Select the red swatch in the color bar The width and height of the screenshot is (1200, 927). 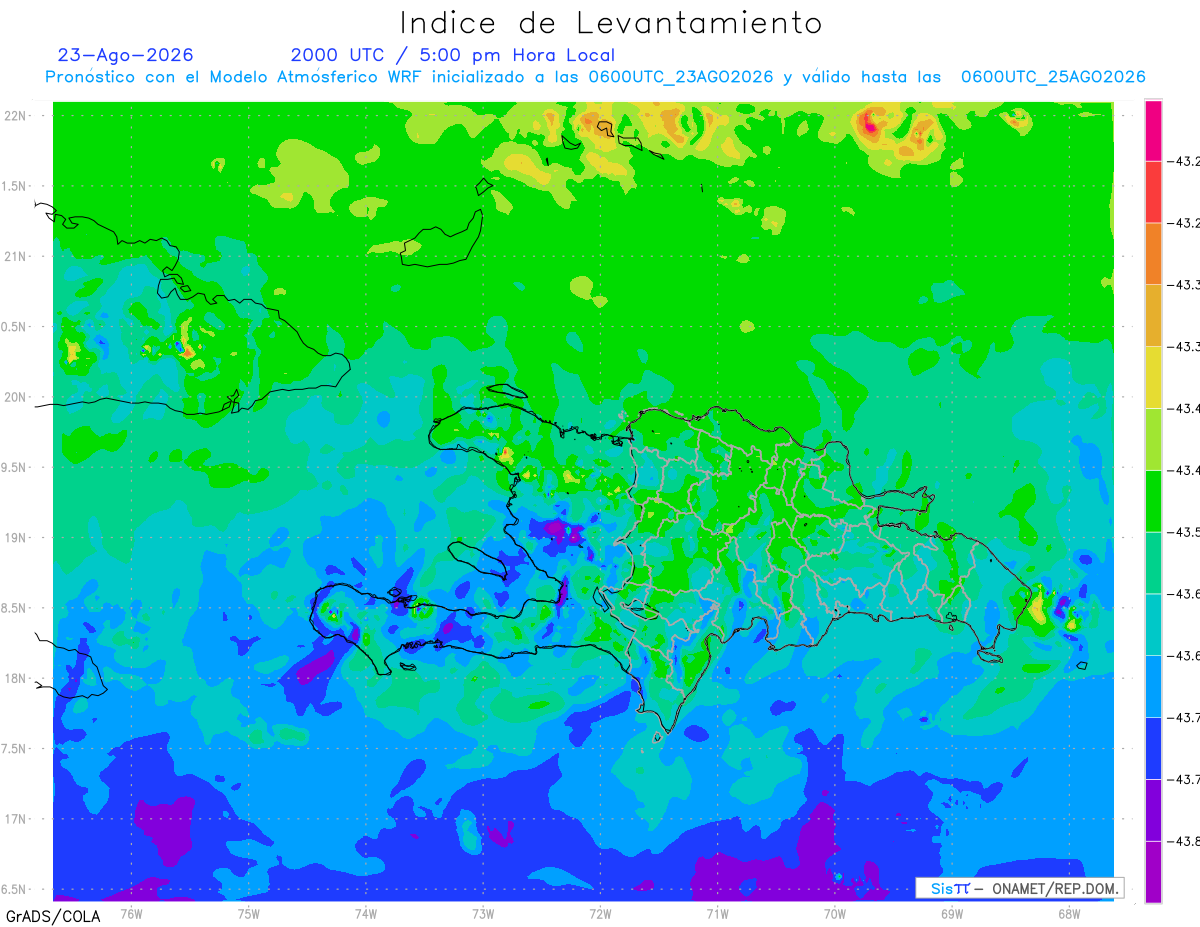[x=1153, y=191]
